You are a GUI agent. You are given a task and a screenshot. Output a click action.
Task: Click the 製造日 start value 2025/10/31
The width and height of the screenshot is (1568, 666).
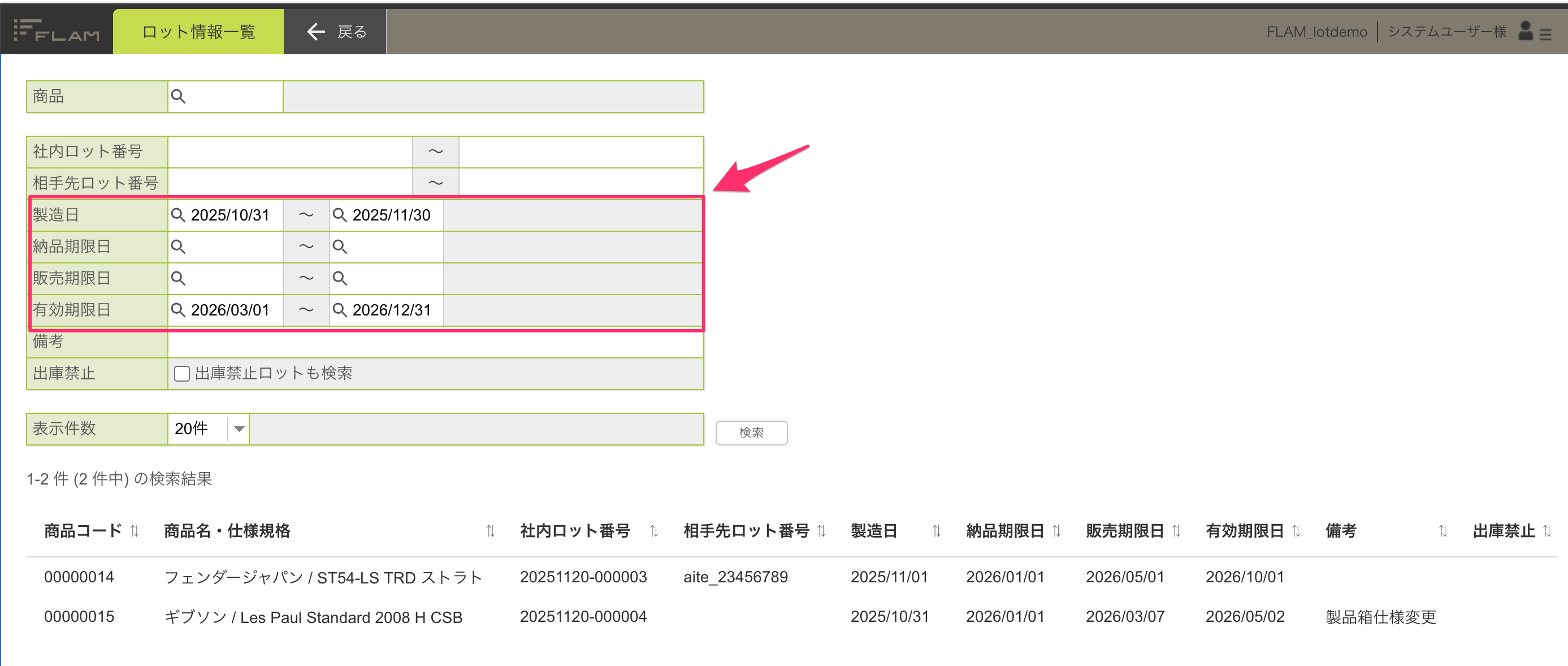pyautogui.click(x=230, y=215)
